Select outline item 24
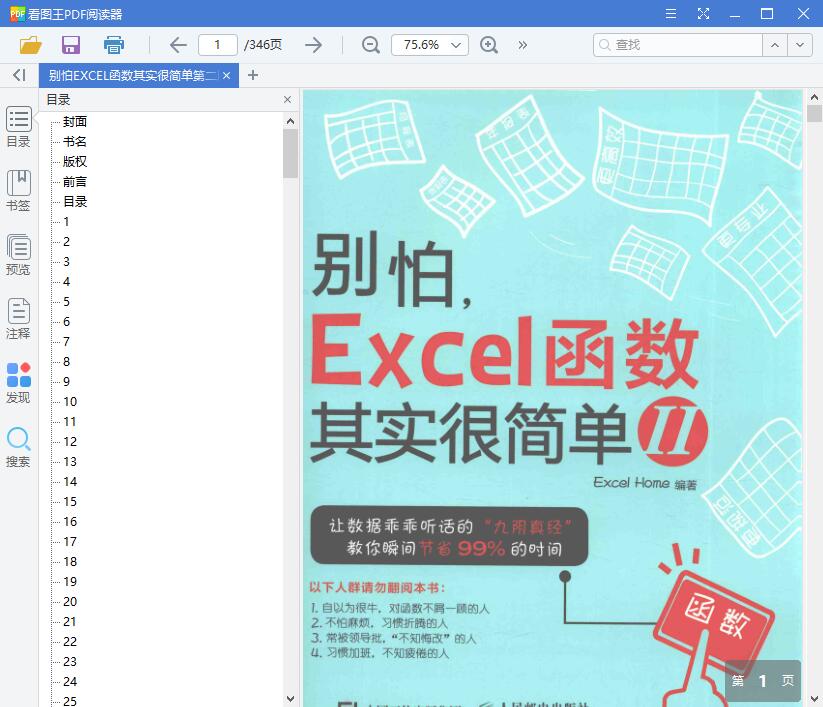The height and width of the screenshot is (707, 823). click(70, 681)
